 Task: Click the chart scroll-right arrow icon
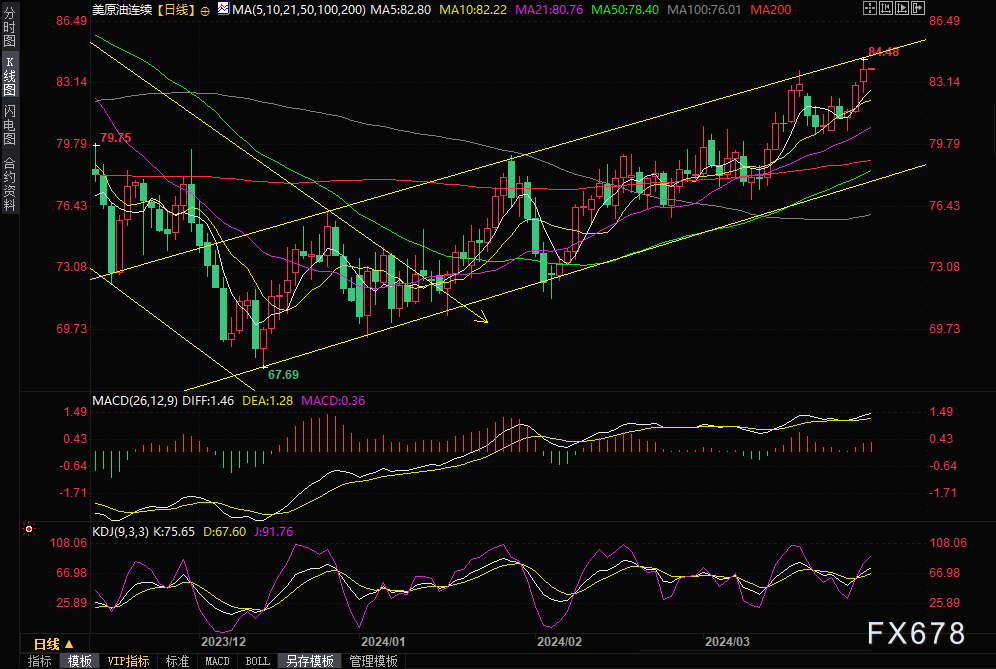click(x=918, y=8)
